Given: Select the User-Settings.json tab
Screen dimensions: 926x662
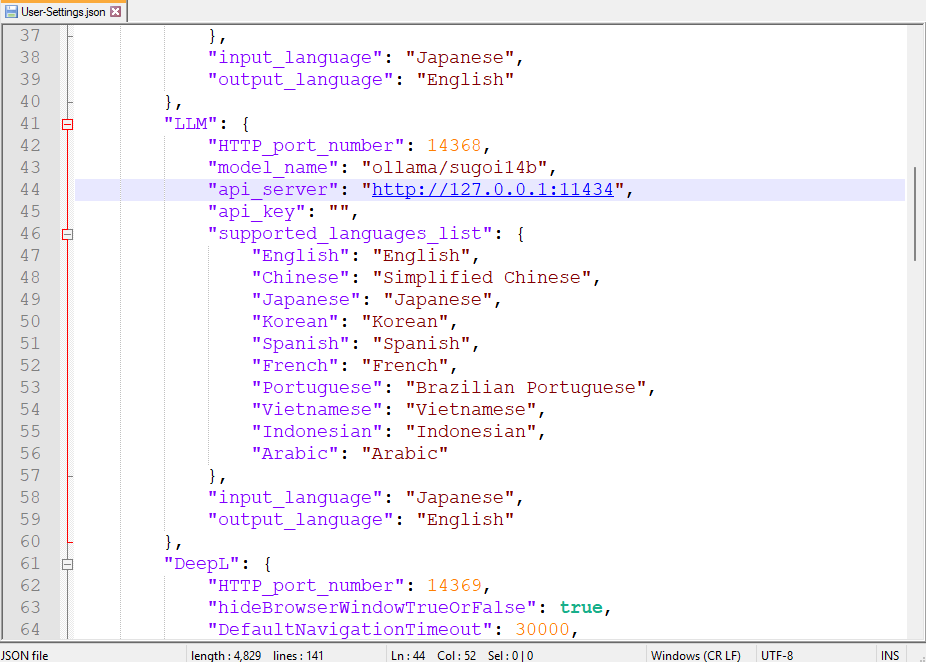Looking at the screenshot, I should 63,11.
